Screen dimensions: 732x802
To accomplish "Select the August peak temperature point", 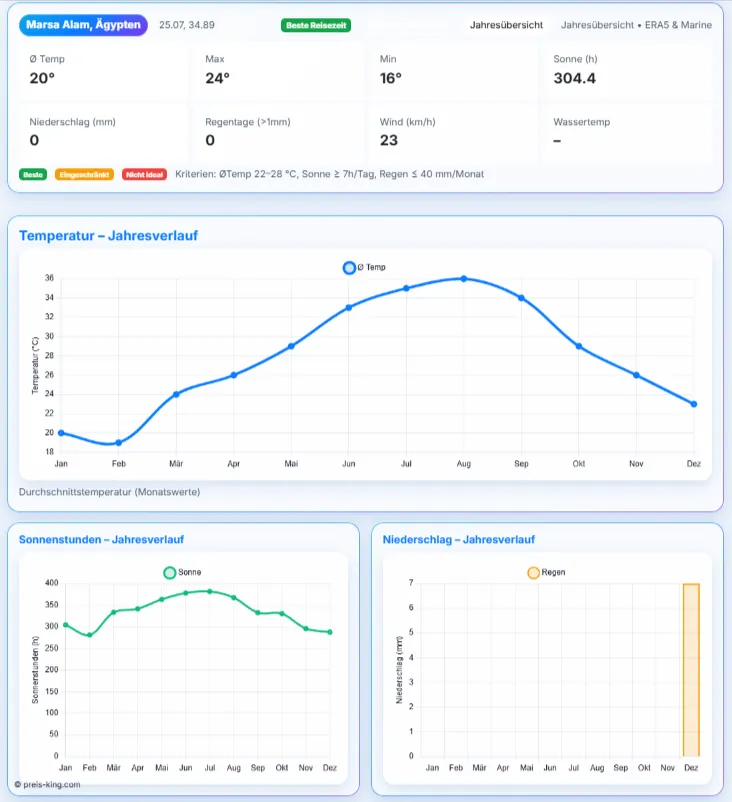I will tap(463, 279).
